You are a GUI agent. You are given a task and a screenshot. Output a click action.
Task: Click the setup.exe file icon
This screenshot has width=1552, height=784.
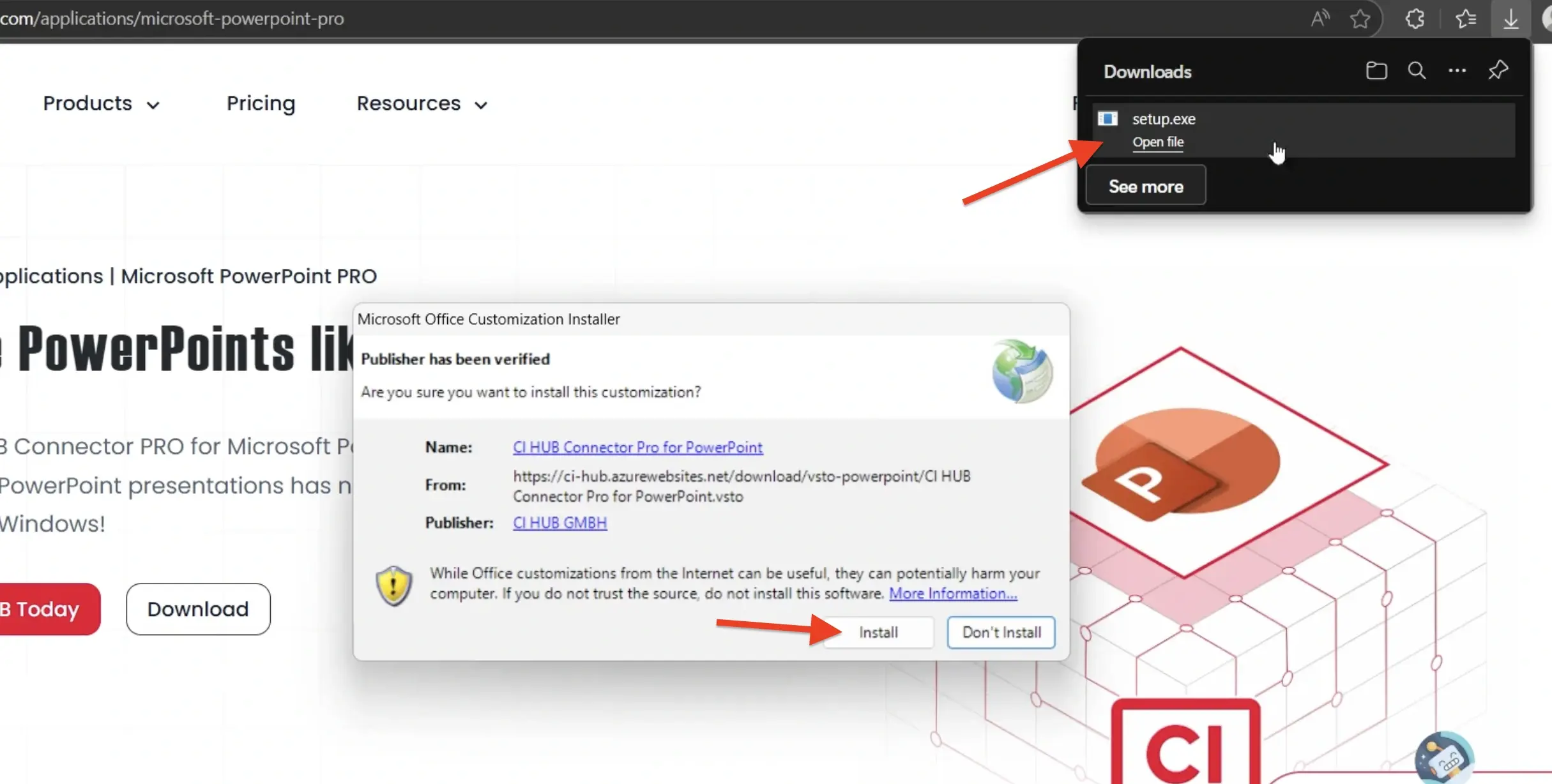coord(1107,119)
